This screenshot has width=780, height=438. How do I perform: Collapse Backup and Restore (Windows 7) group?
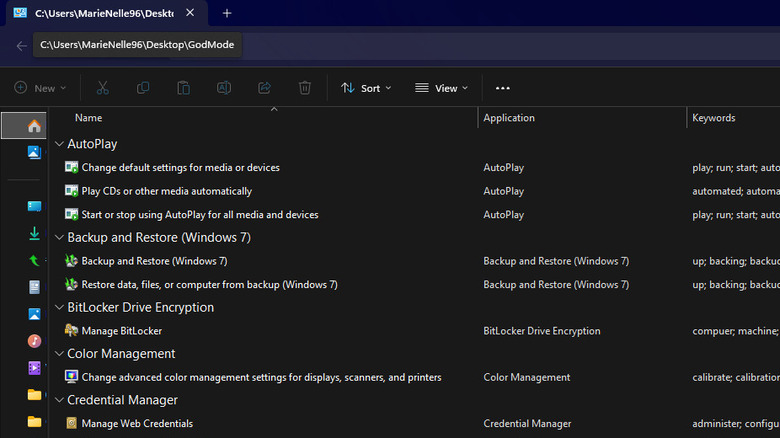click(59, 237)
